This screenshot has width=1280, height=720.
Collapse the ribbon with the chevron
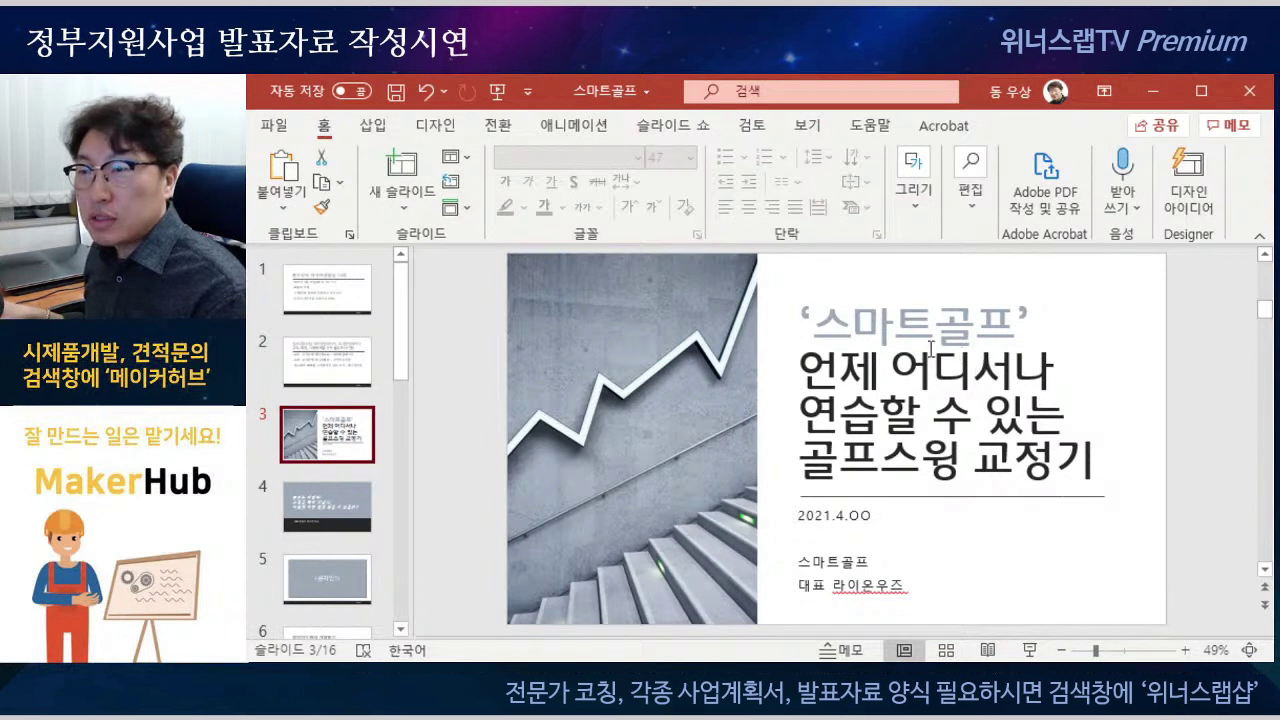pos(1259,235)
